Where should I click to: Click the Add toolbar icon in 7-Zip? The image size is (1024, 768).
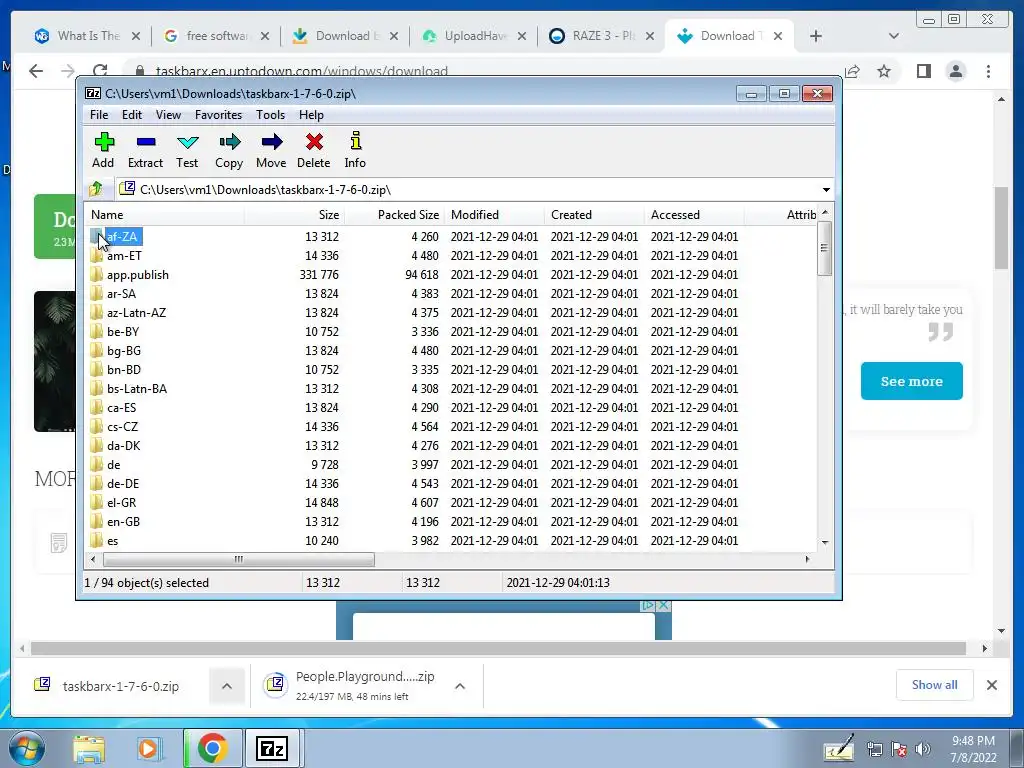click(x=103, y=150)
